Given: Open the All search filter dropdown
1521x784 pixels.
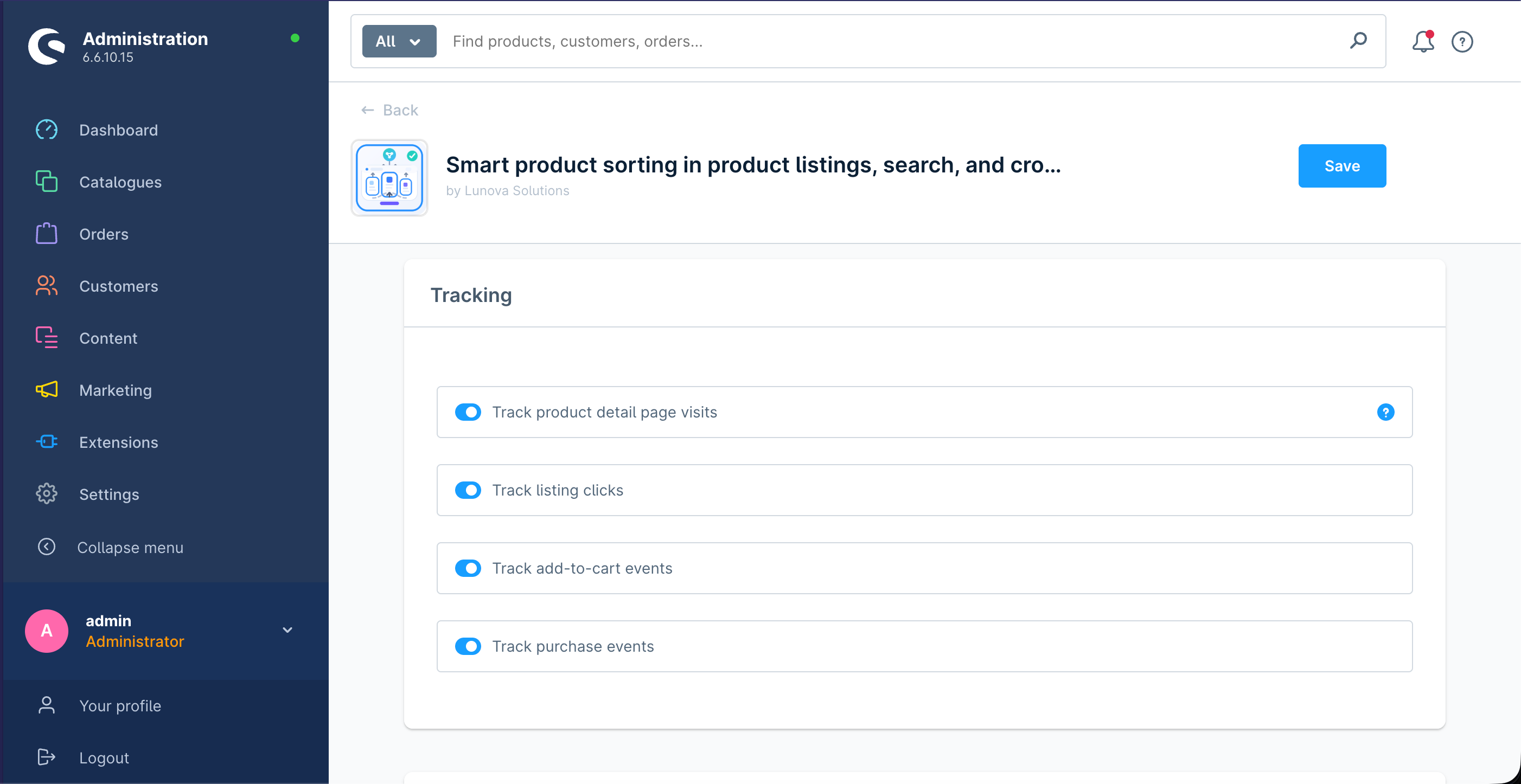Looking at the screenshot, I should tap(399, 41).
